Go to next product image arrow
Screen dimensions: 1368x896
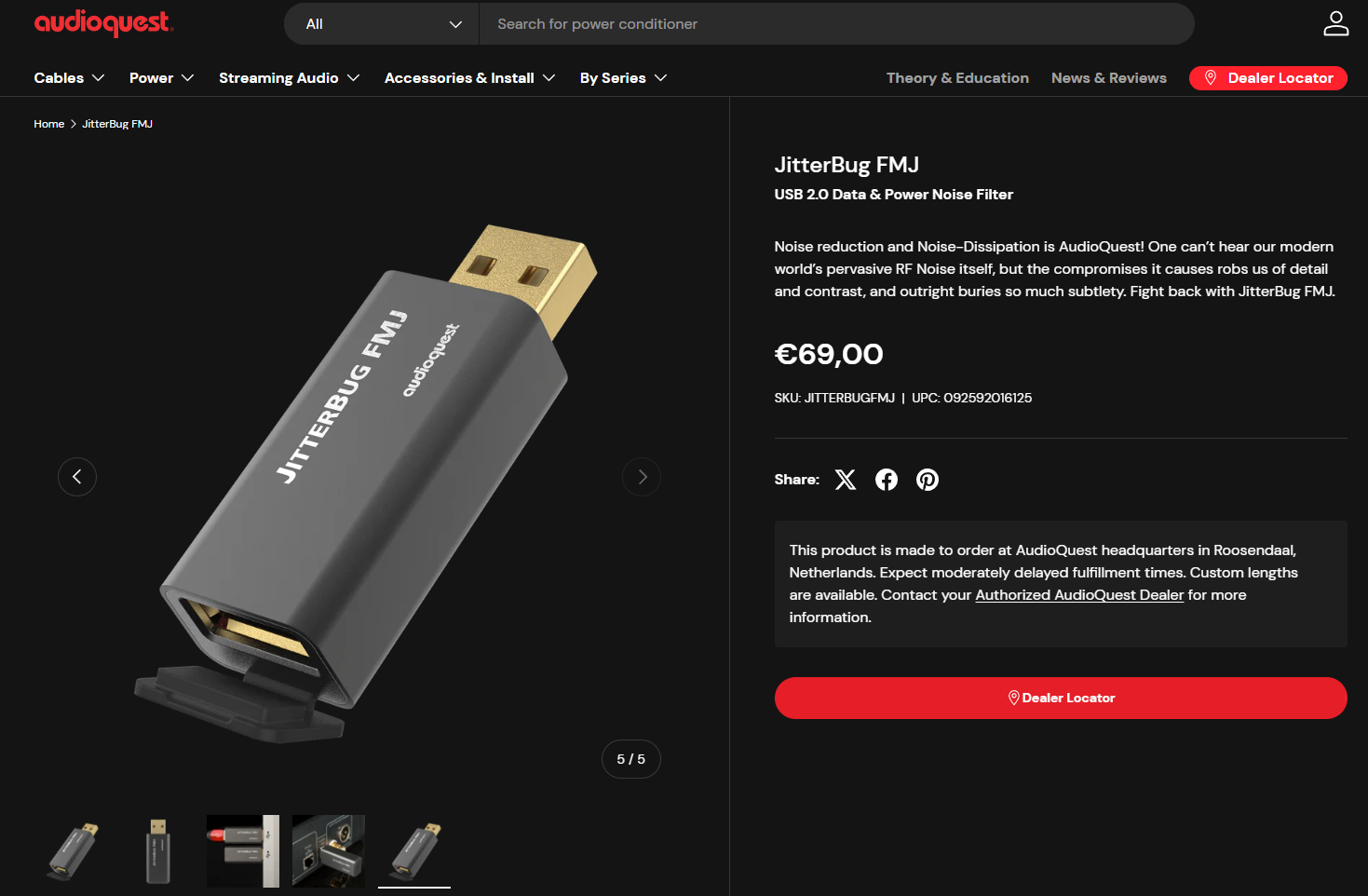click(642, 477)
